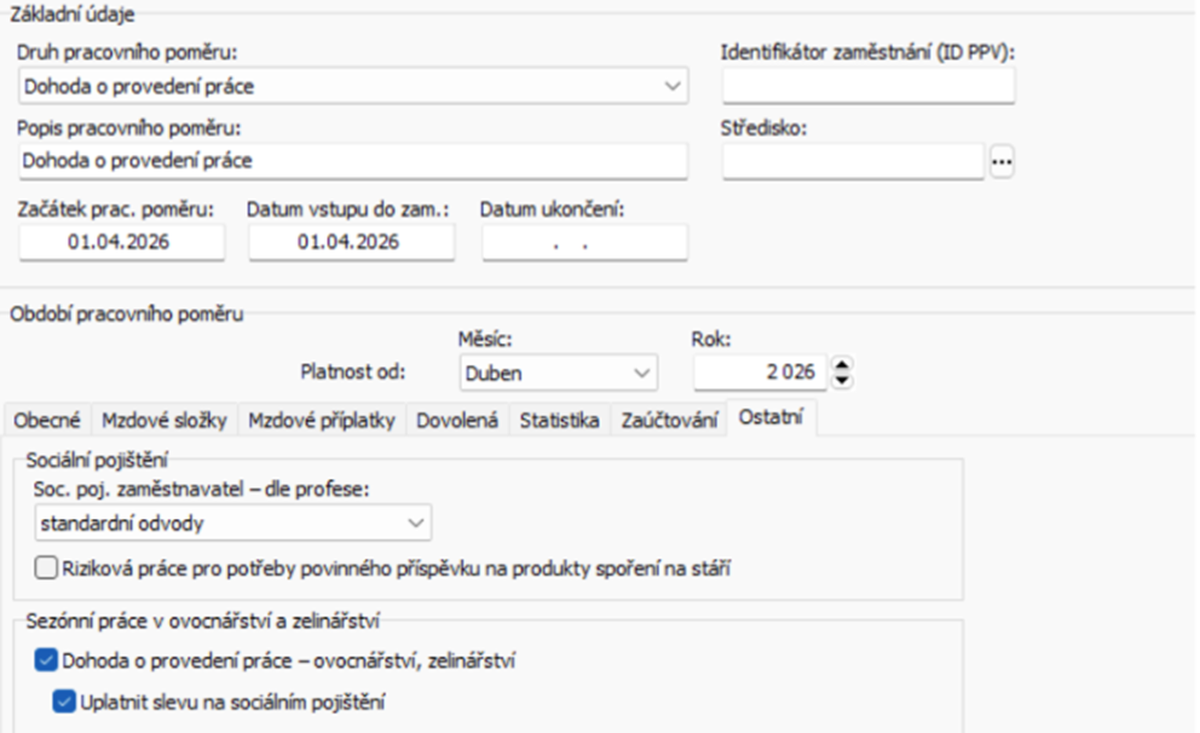
Task: Click the Popis pracovního poměru text field
Action: (x=352, y=160)
